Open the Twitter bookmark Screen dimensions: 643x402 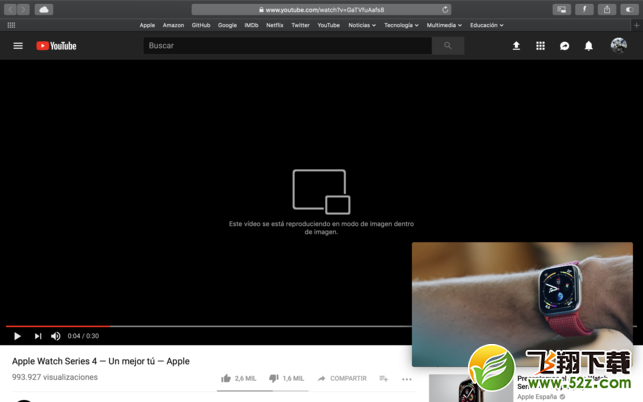click(x=301, y=25)
